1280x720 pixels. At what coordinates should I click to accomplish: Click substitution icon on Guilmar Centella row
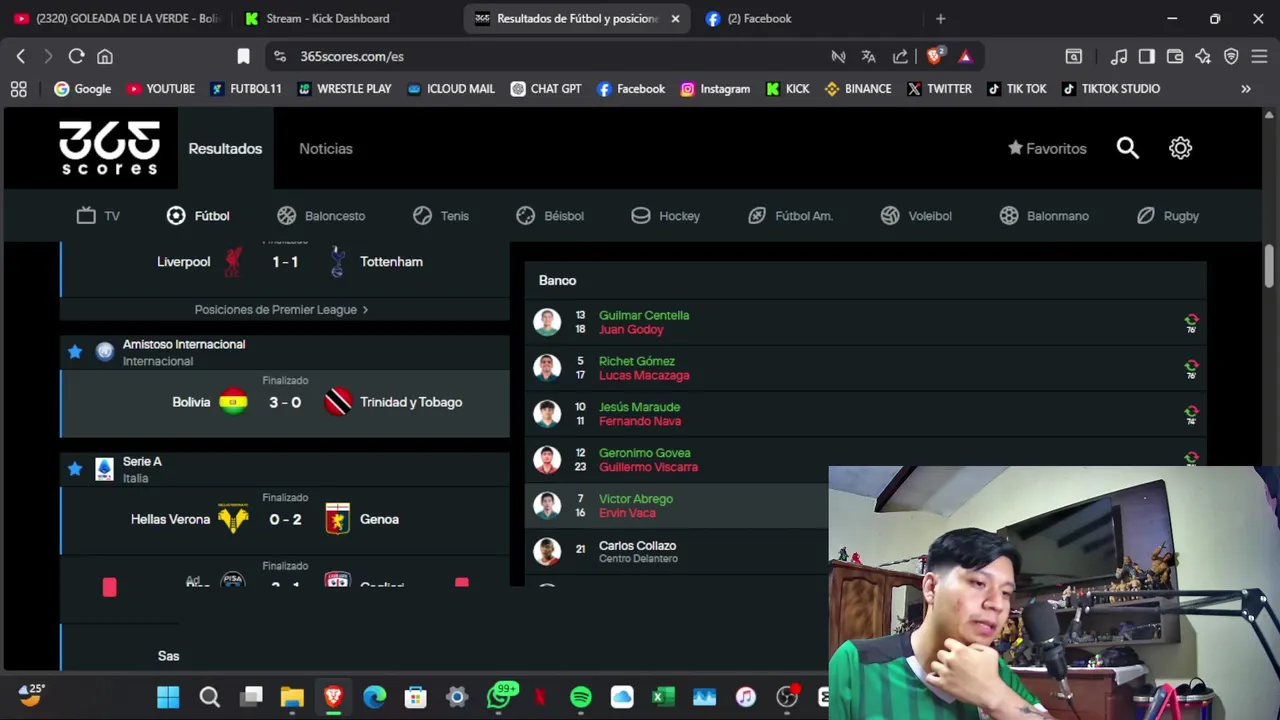(1191, 322)
